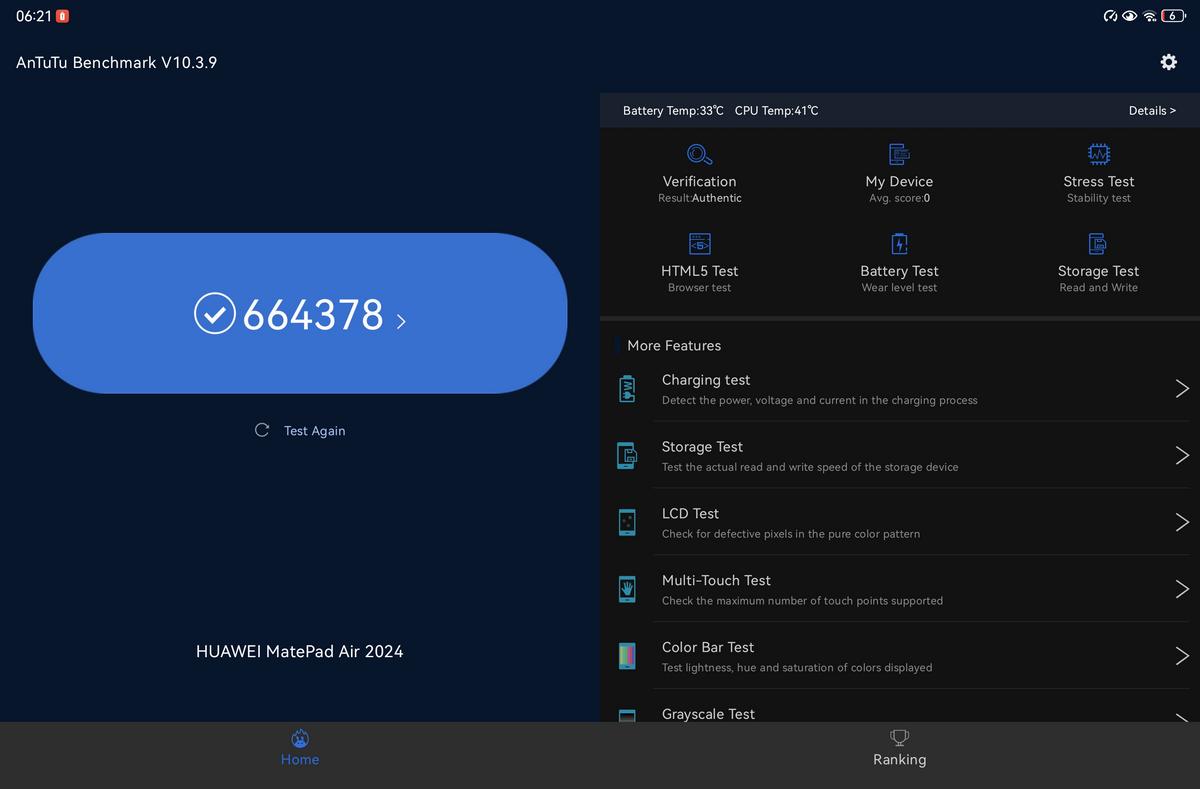
Task: Tap the Charging test battery icon
Action: coord(627,389)
